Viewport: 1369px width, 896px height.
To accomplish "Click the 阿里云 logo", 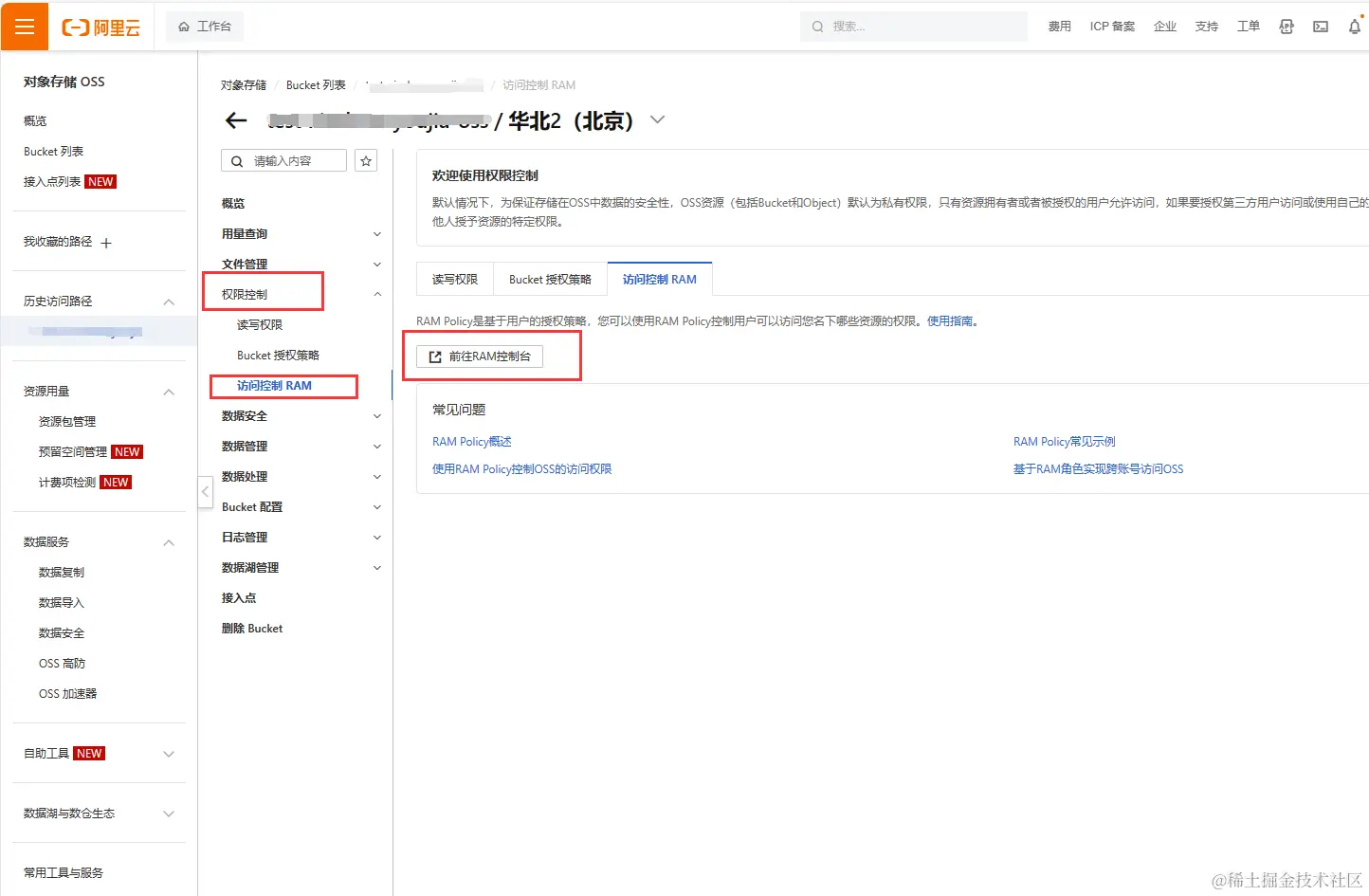I will [100, 27].
